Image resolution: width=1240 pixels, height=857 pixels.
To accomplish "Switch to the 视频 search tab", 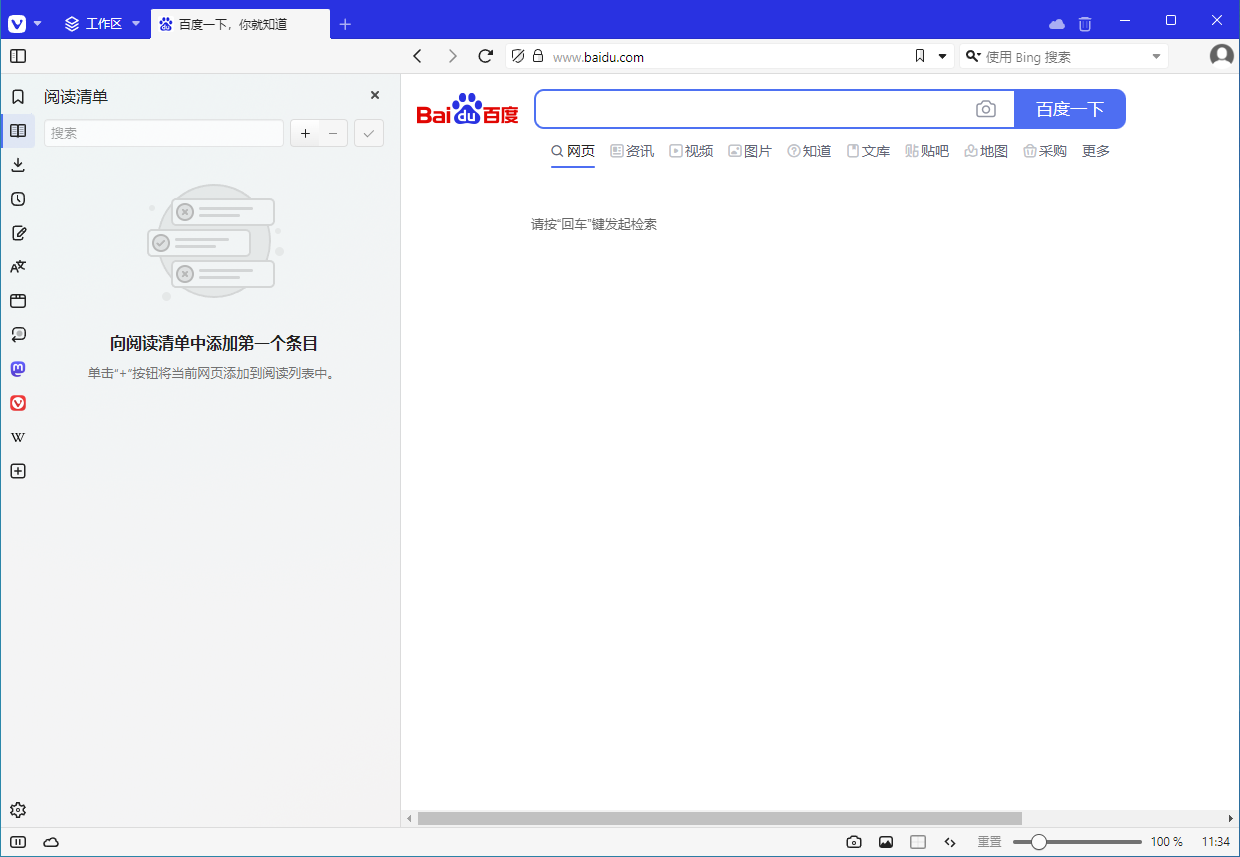I will pos(691,151).
